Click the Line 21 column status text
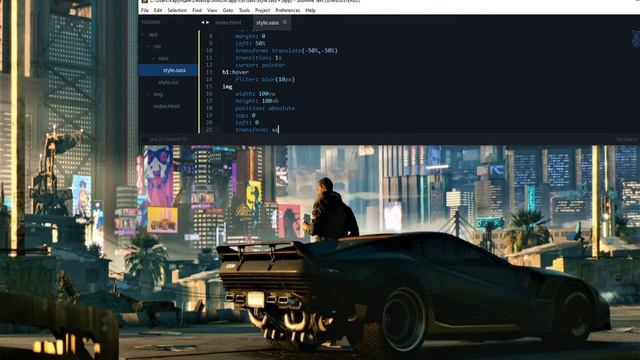640x360 pixels. (x=168, y=140)
